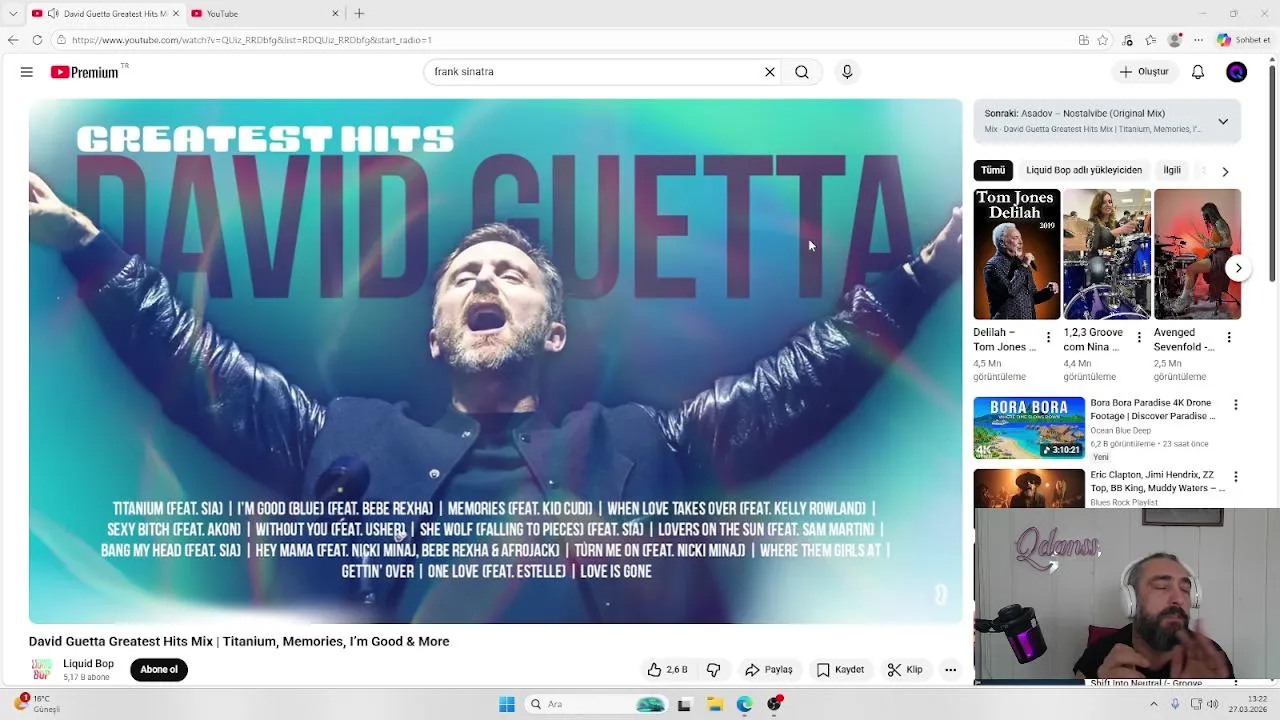
Task: Open Liquid Bop channel name link
Action: (88, 664)
